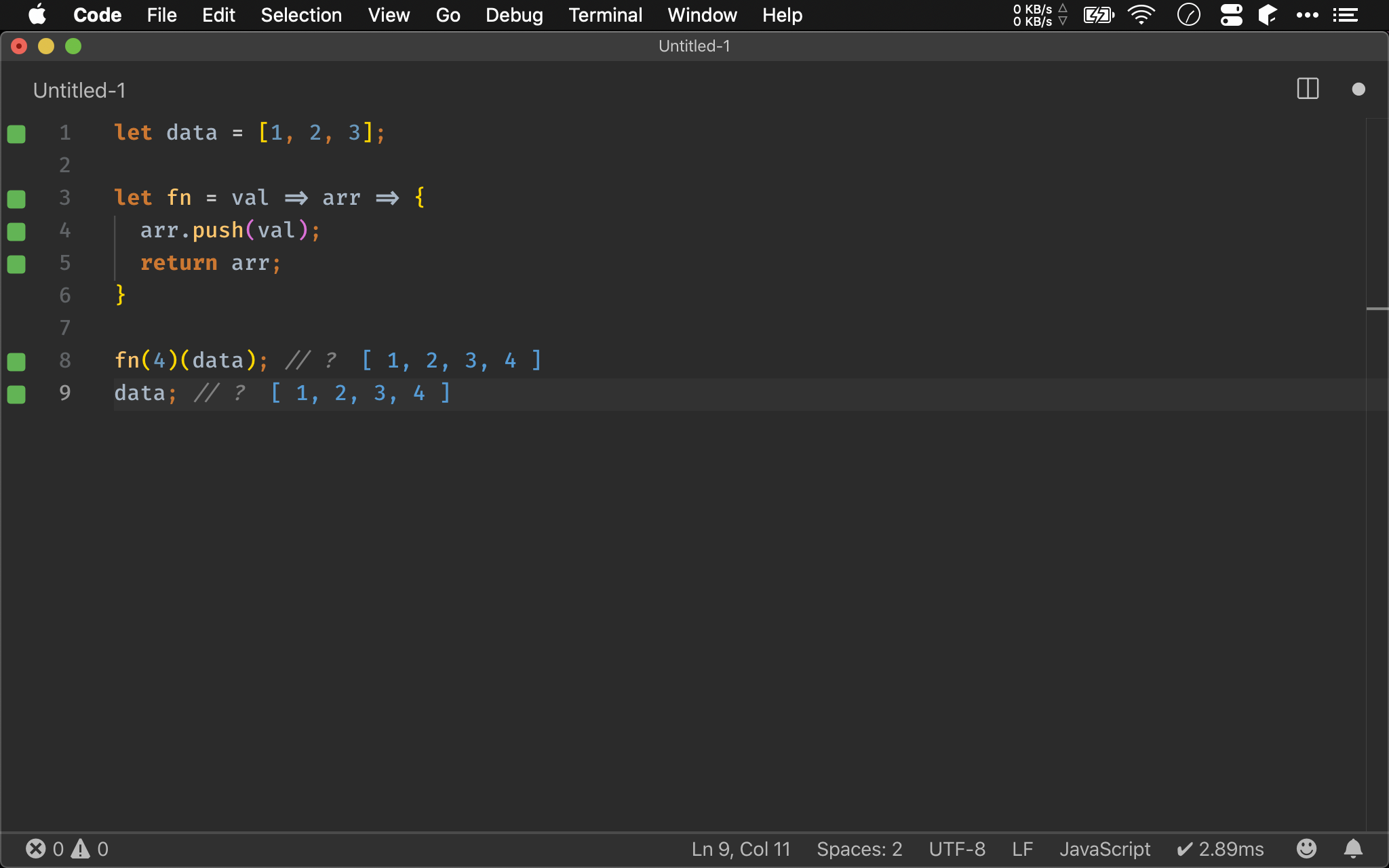
Task: Open the File menu
Action: [x=161, y=15]
